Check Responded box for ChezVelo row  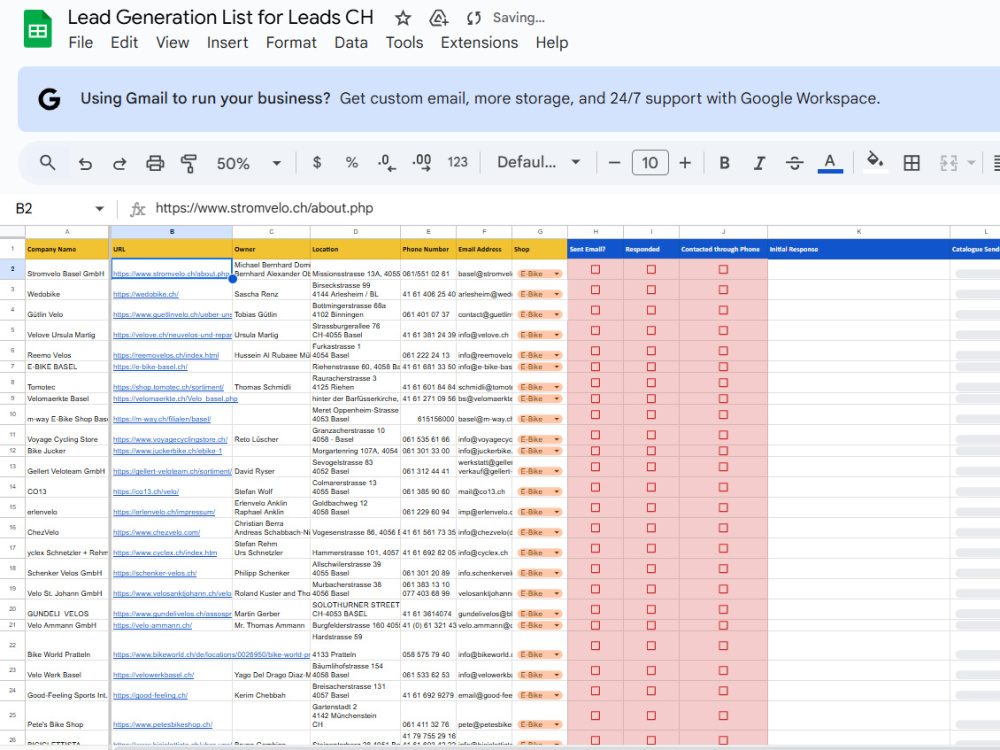651,528
